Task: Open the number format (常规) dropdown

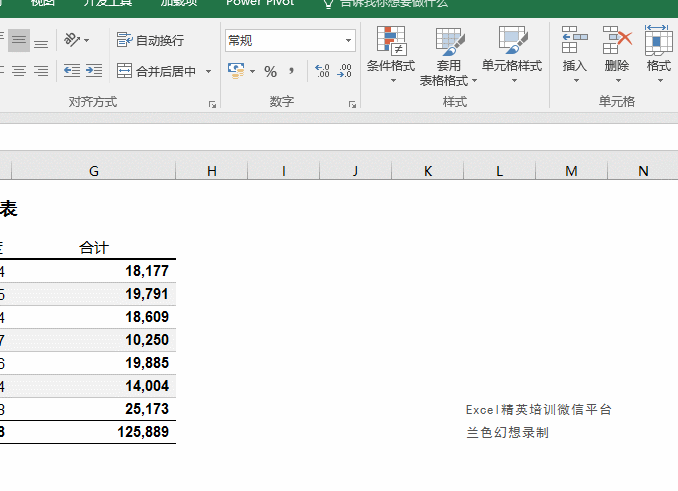Action: click(x=349, y=41)
